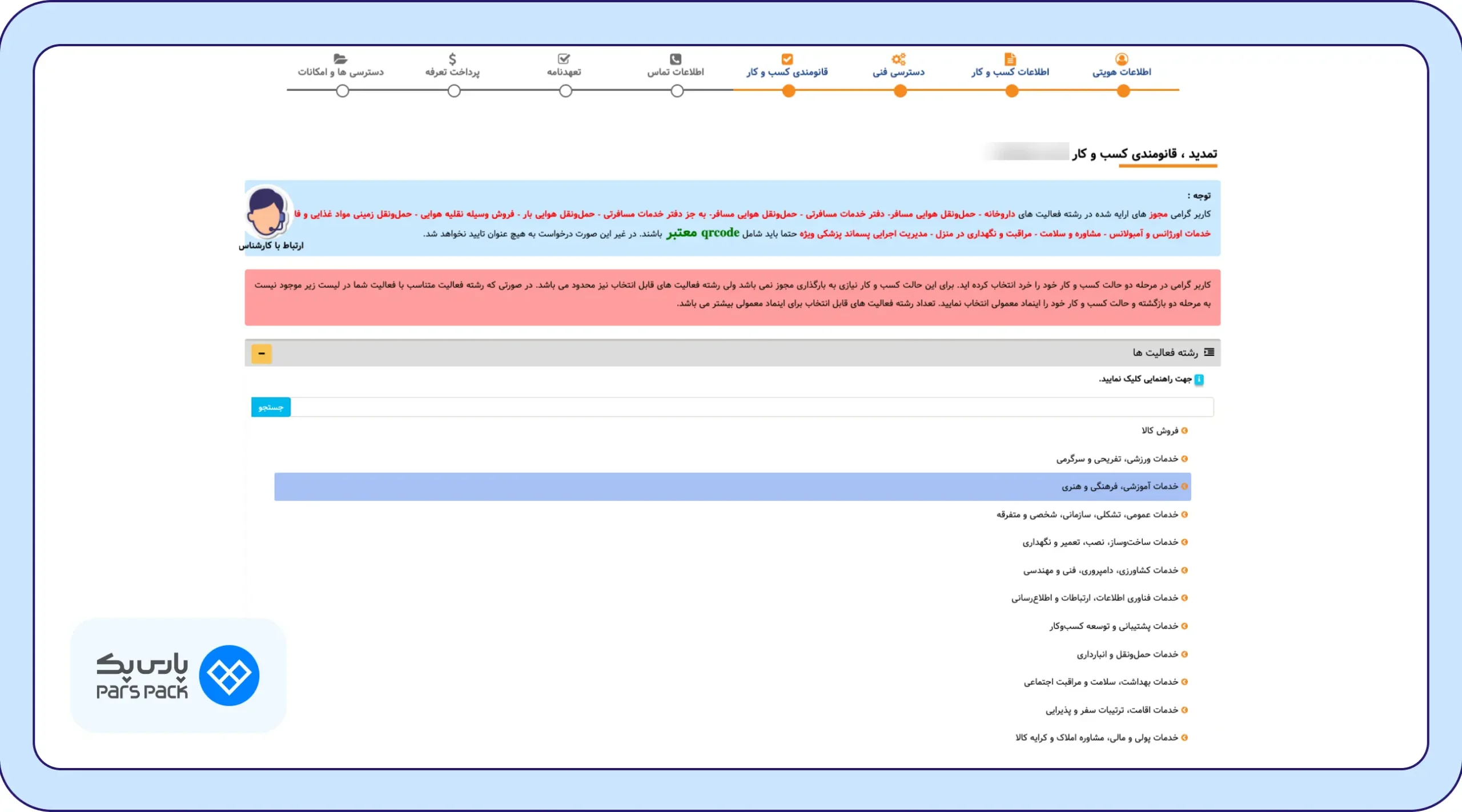Click the Pars Pack logo
The height and width of the screenshot is (812, 1462).
178,676
